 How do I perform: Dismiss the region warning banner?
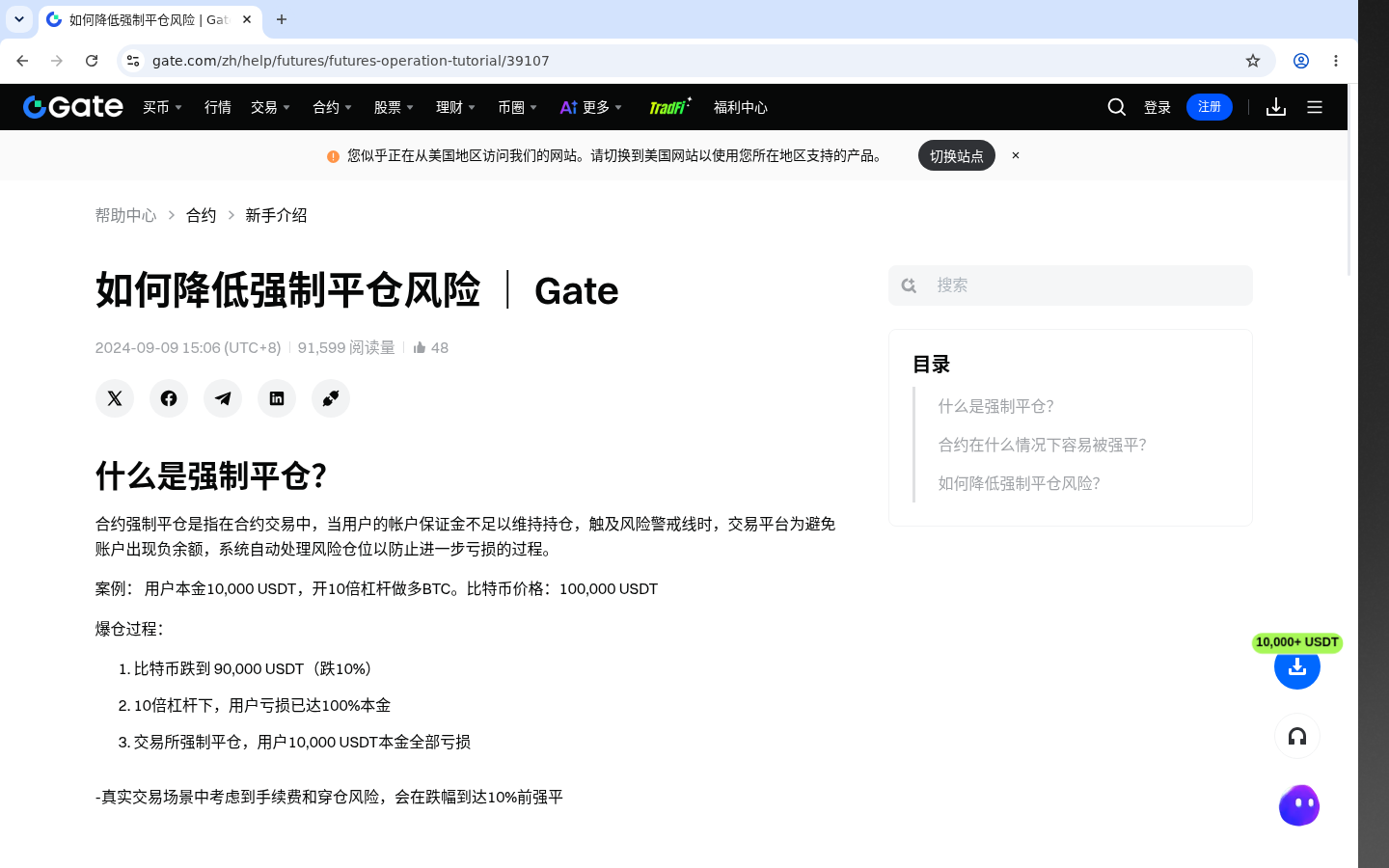[x=1016, y=155]
